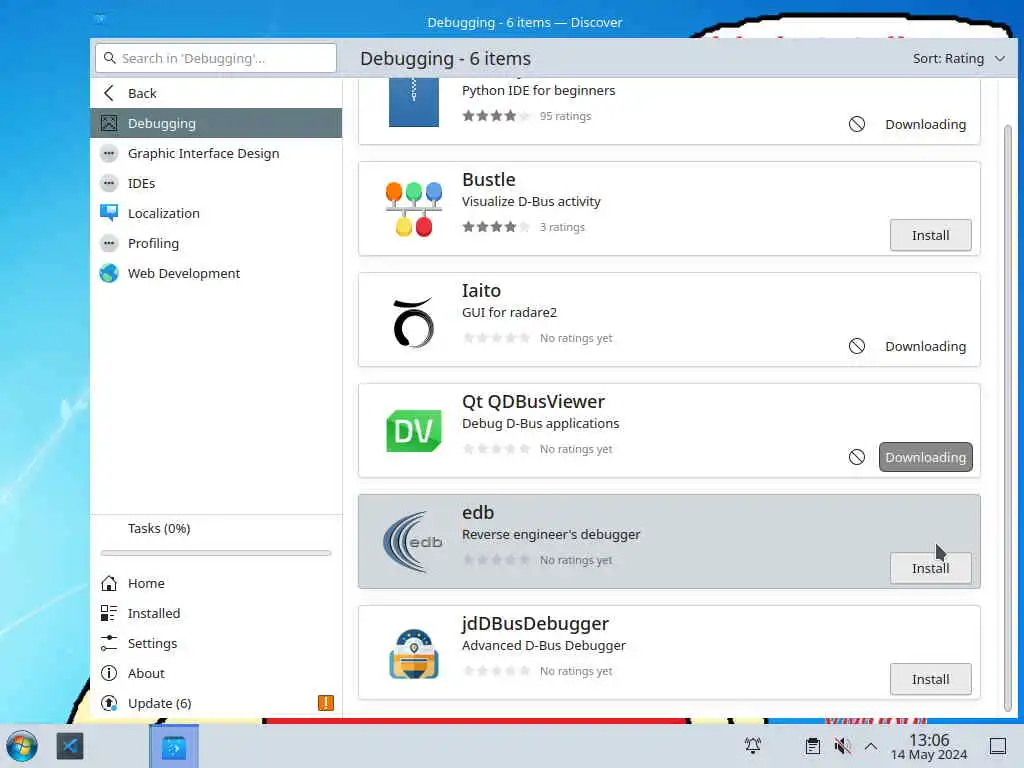Go Back in the sidebar
The image size is (1024, 768).
216,93
